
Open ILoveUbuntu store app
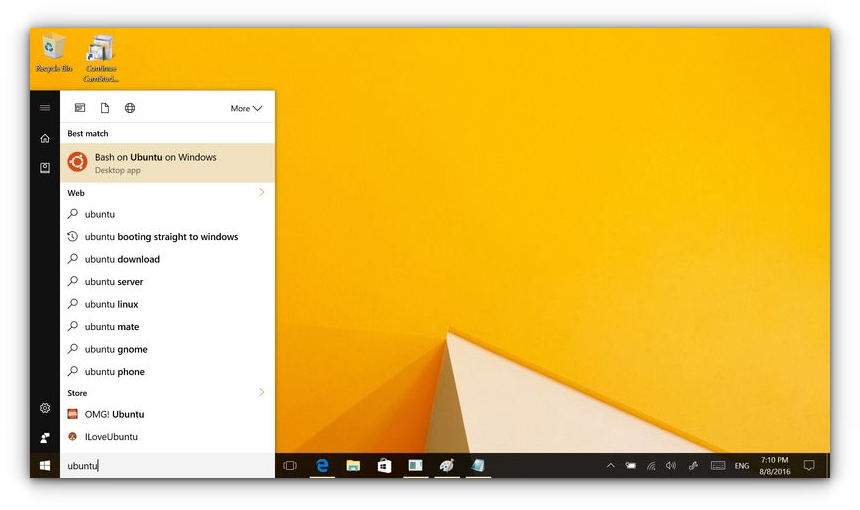coord(167,437)
